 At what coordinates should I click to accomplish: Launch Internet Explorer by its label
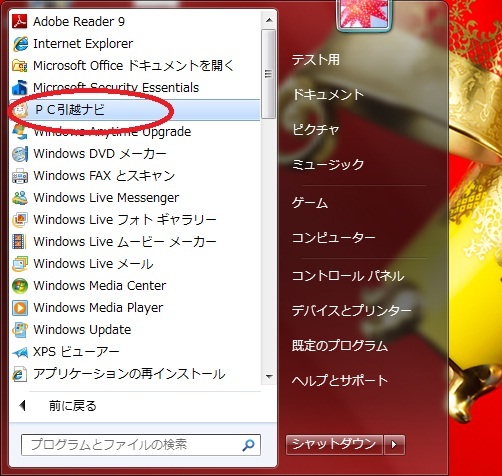[83, 44]
